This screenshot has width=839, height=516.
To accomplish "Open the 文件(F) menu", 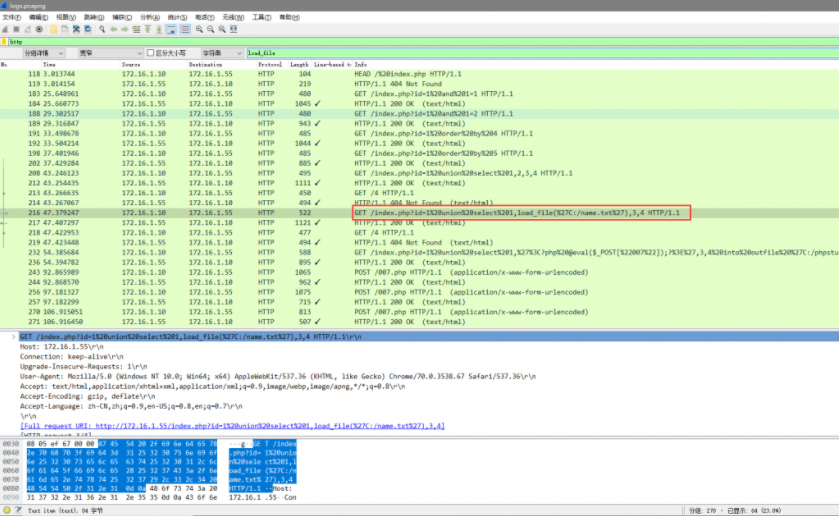I will click(x=11, y=17).
